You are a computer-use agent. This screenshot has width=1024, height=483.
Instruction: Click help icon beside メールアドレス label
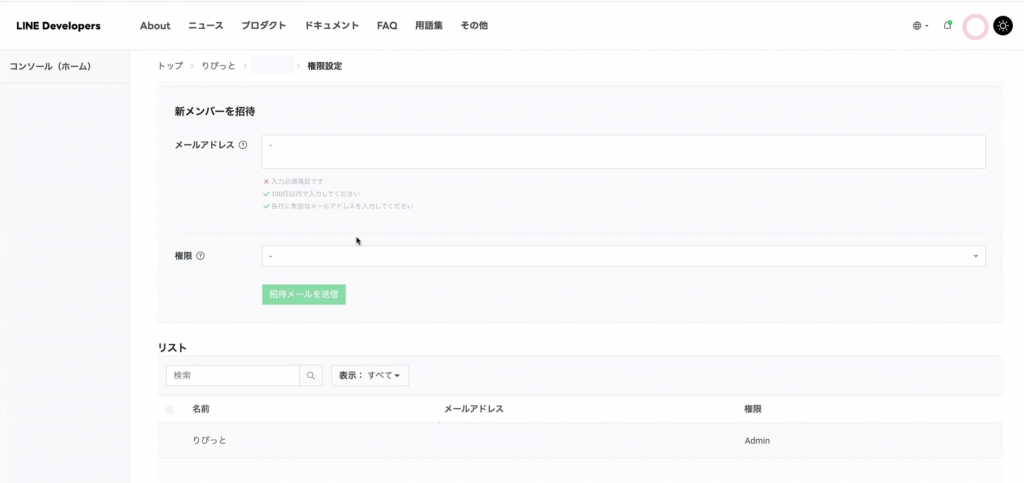coord(243,145)
